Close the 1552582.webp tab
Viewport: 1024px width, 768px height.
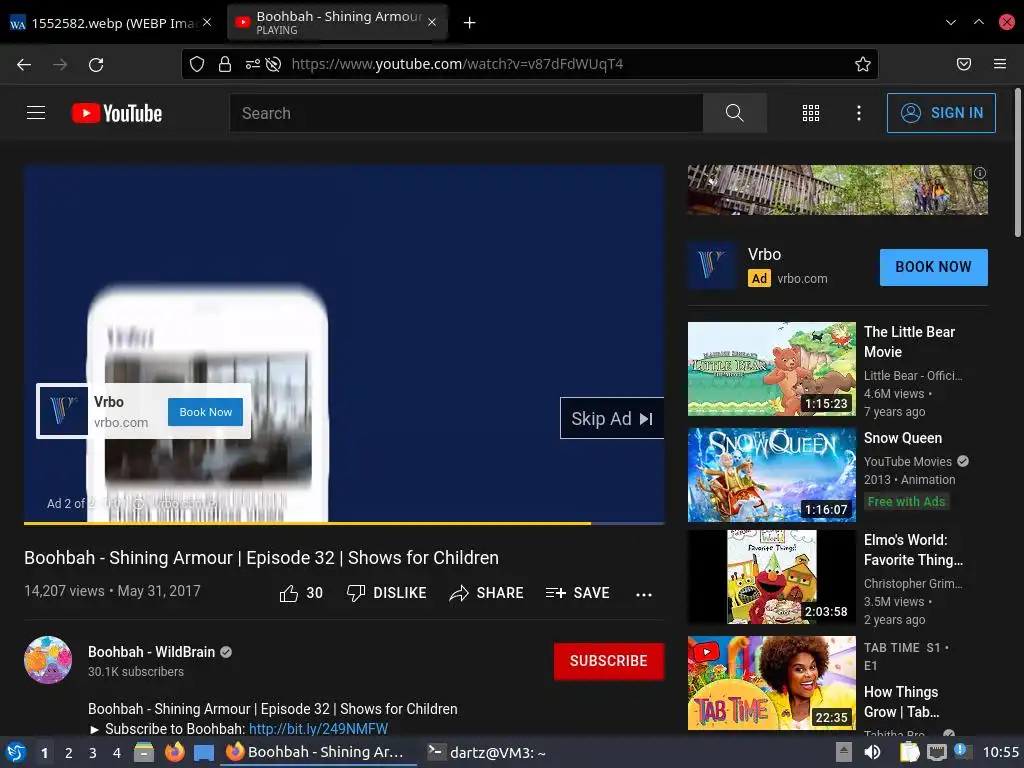207,22
